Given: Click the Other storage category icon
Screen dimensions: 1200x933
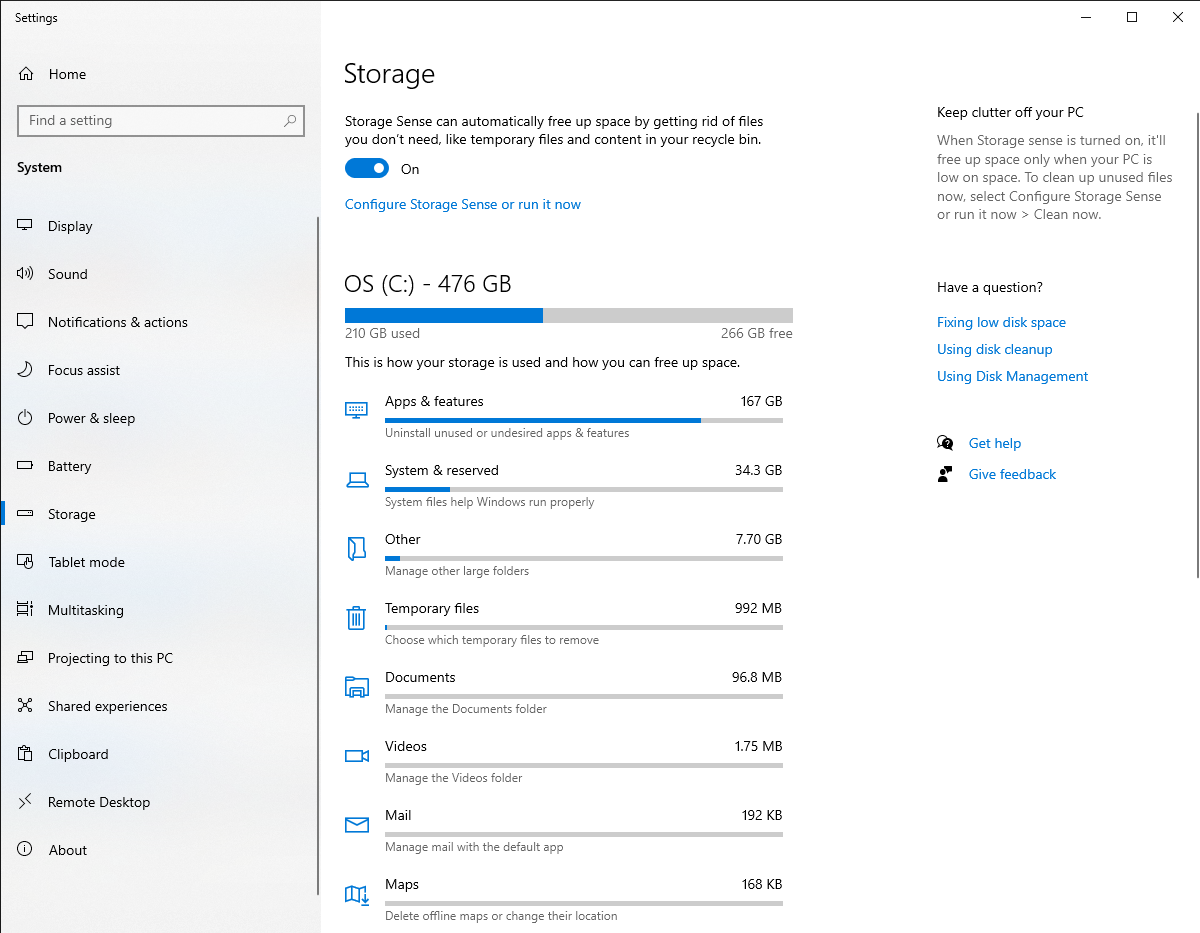Looking at the screenshot, I should (355, 548).
